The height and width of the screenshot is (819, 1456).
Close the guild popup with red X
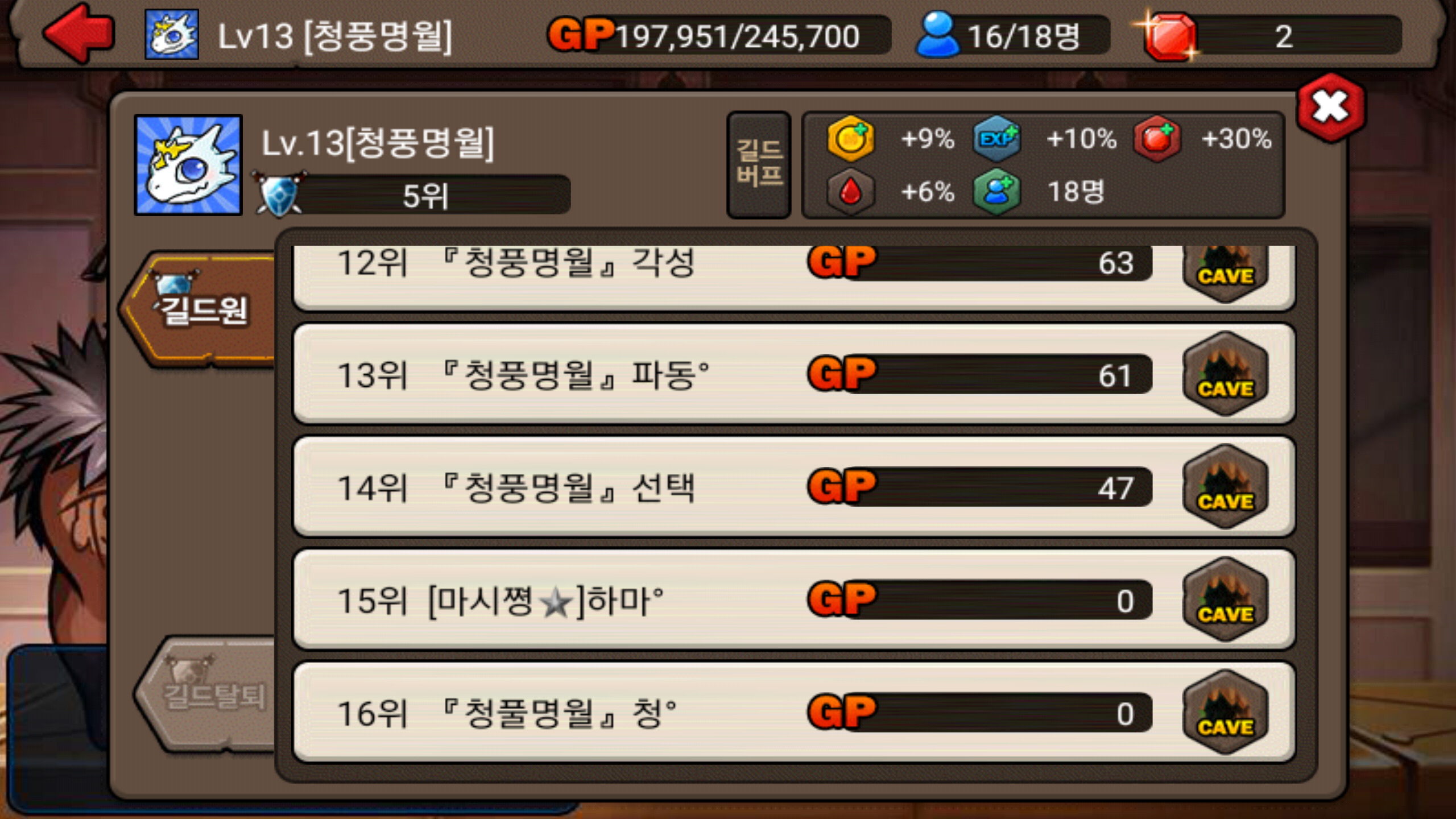[x=1331, y=107]
